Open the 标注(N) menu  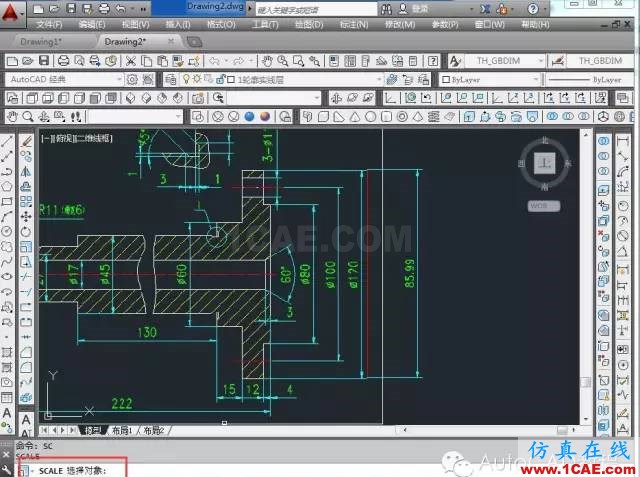click(x=354, y=24)
